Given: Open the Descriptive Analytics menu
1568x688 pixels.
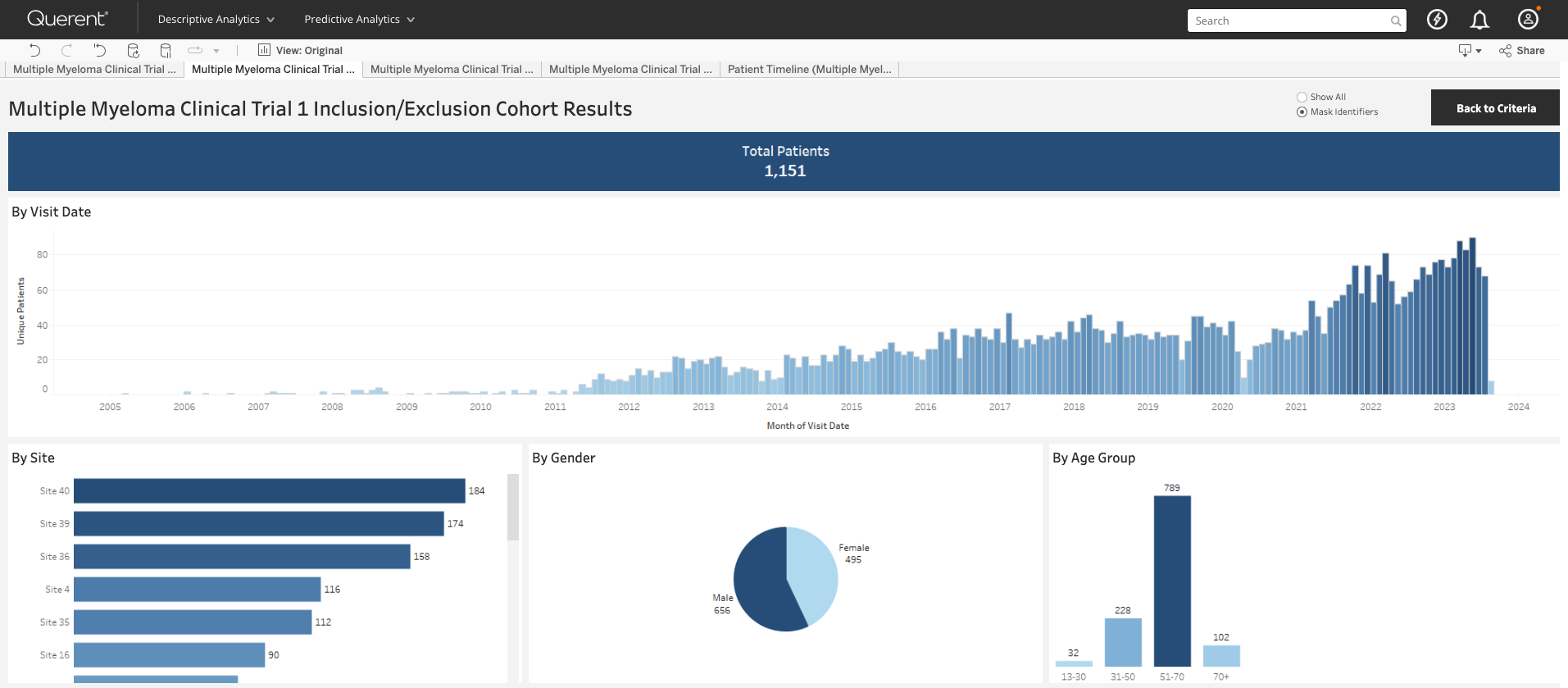Looking at the screenshot, I should 216,19.
